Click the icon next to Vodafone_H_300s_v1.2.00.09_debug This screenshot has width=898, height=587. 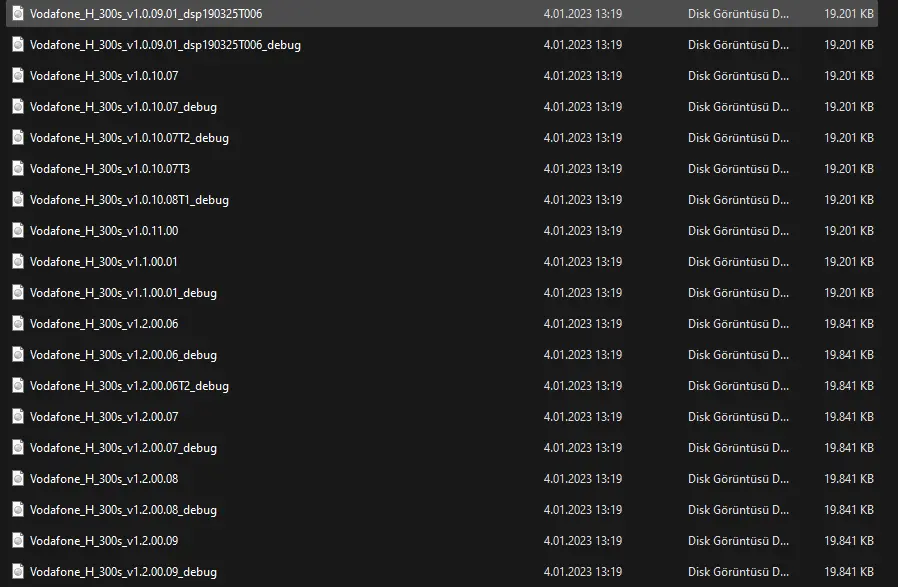18,571
